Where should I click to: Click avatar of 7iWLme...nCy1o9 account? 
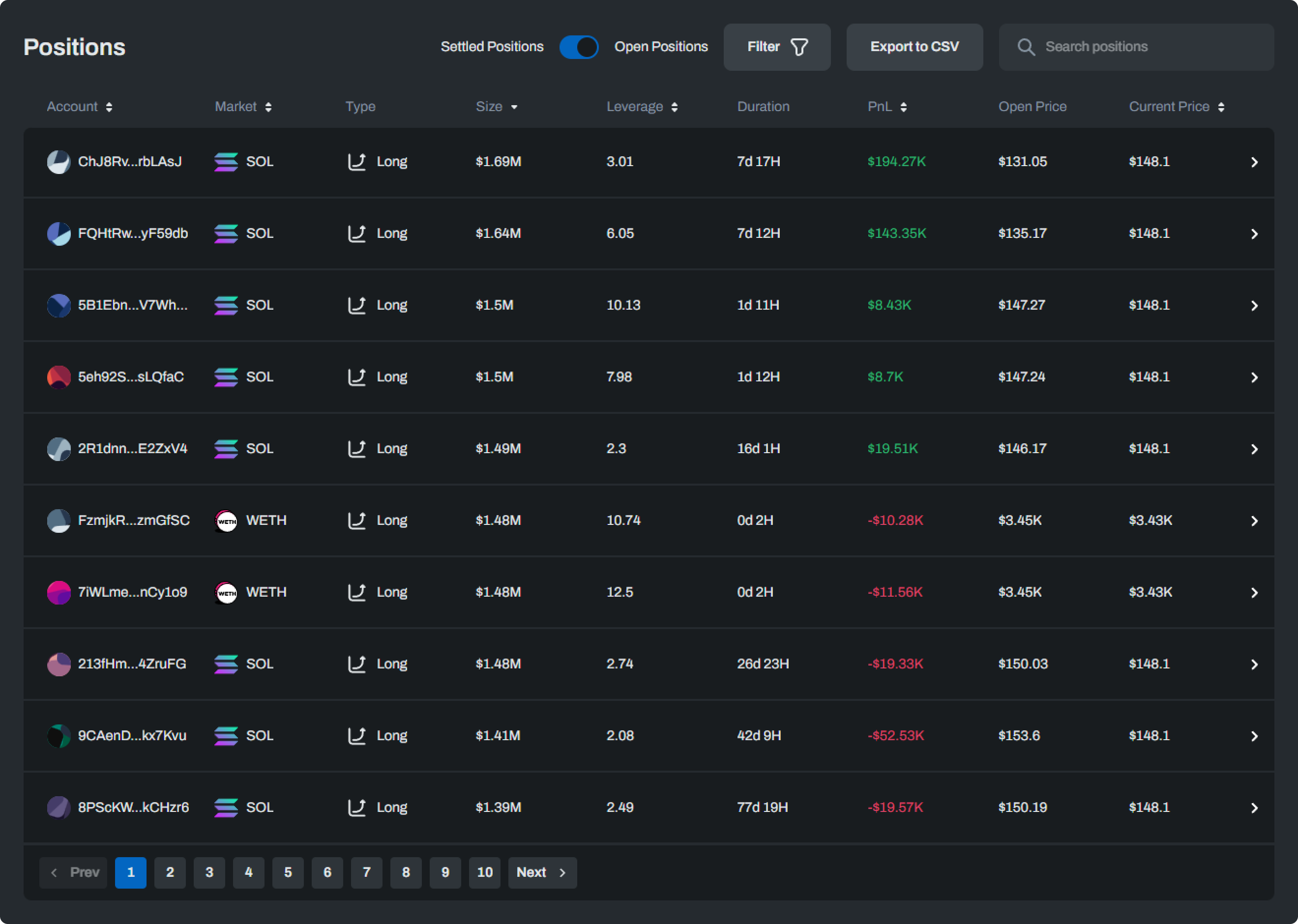coord(59,592)
